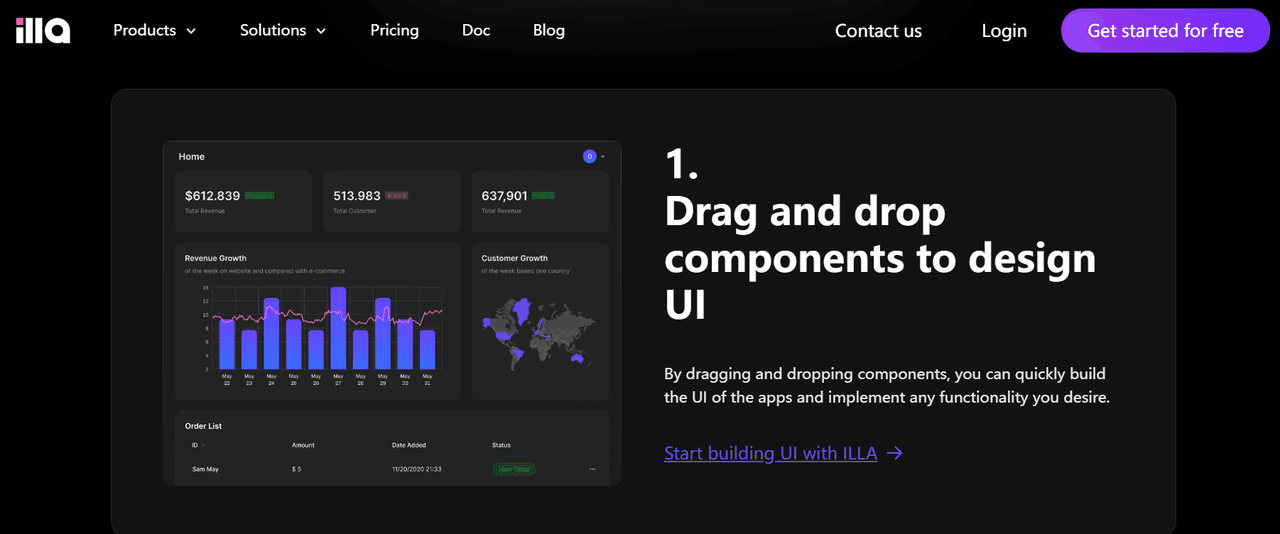This screenshot has width=1280, height=534.
Task: Click Contact us link
Action: click(x=878, y=31)
